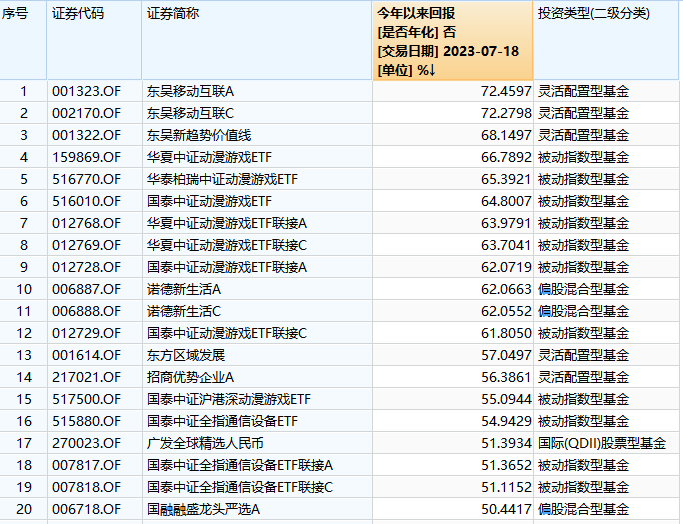
Task: Select 国际(QDII)股票型基金 type cell
Action: pyautogui.click(x=602, y=443)
